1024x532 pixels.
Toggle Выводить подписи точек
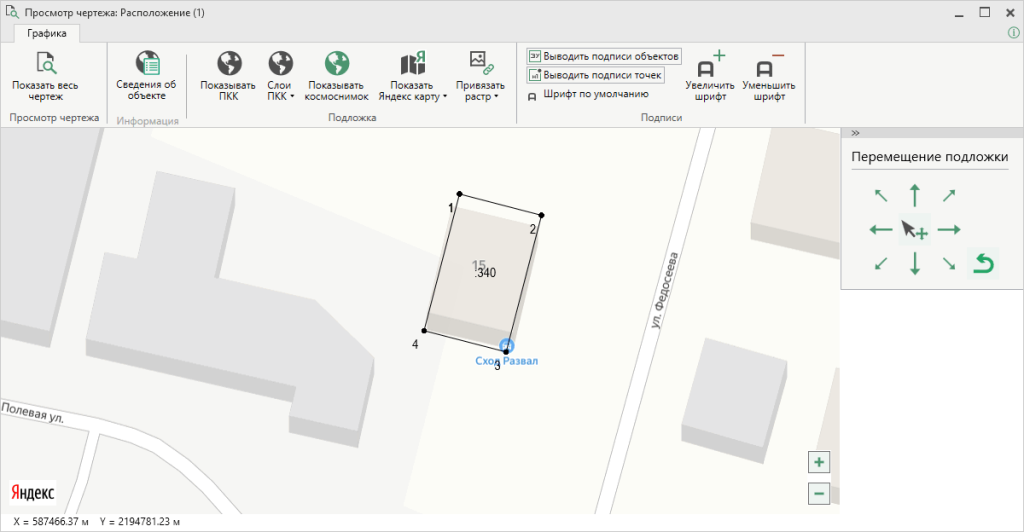coord(595,75)
